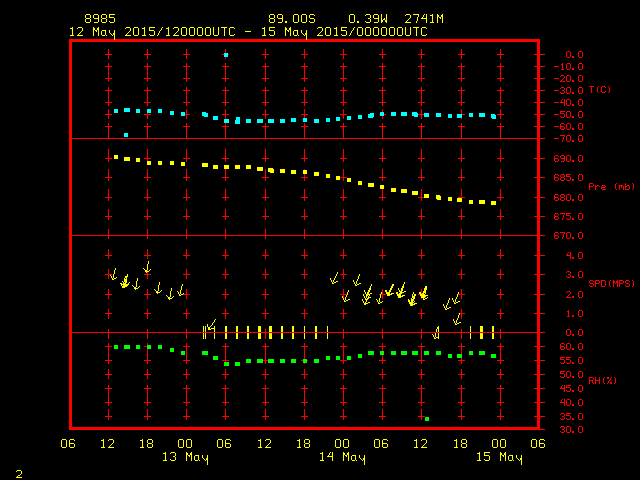Click the T(C) temperature axis label
The image size is (640, 480).
coord(600,89)
